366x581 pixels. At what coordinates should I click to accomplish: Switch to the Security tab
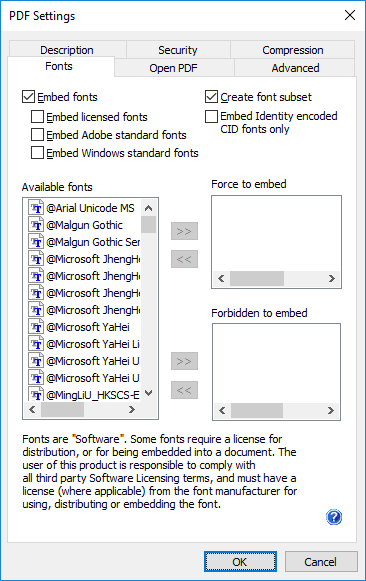coord(178,50)
